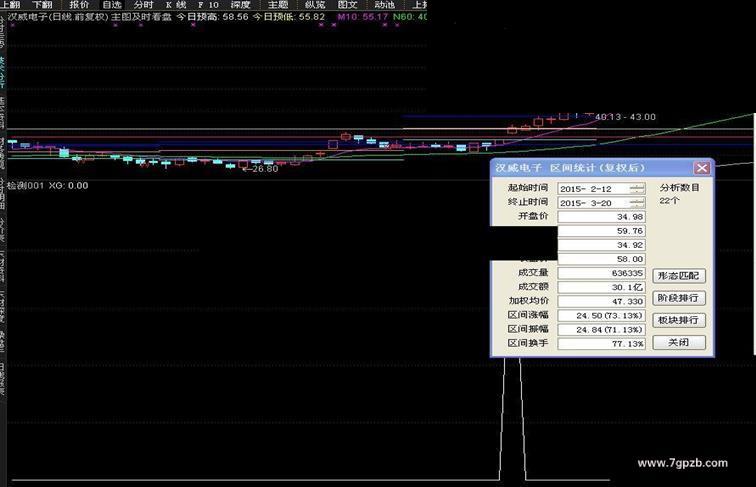Click the 板块排行 button

[678, 320]
